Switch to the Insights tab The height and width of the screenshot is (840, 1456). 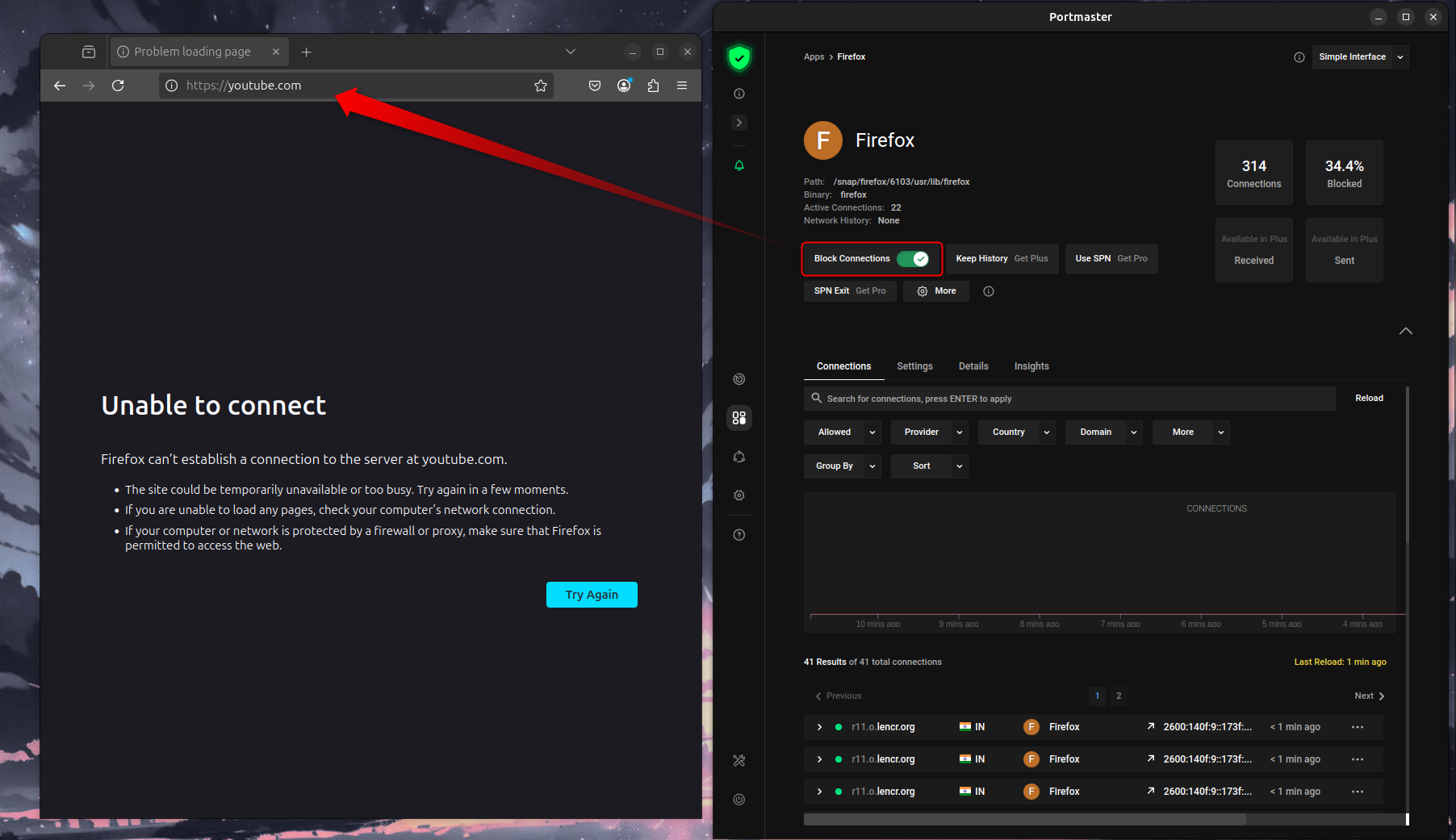point(1031,366)
